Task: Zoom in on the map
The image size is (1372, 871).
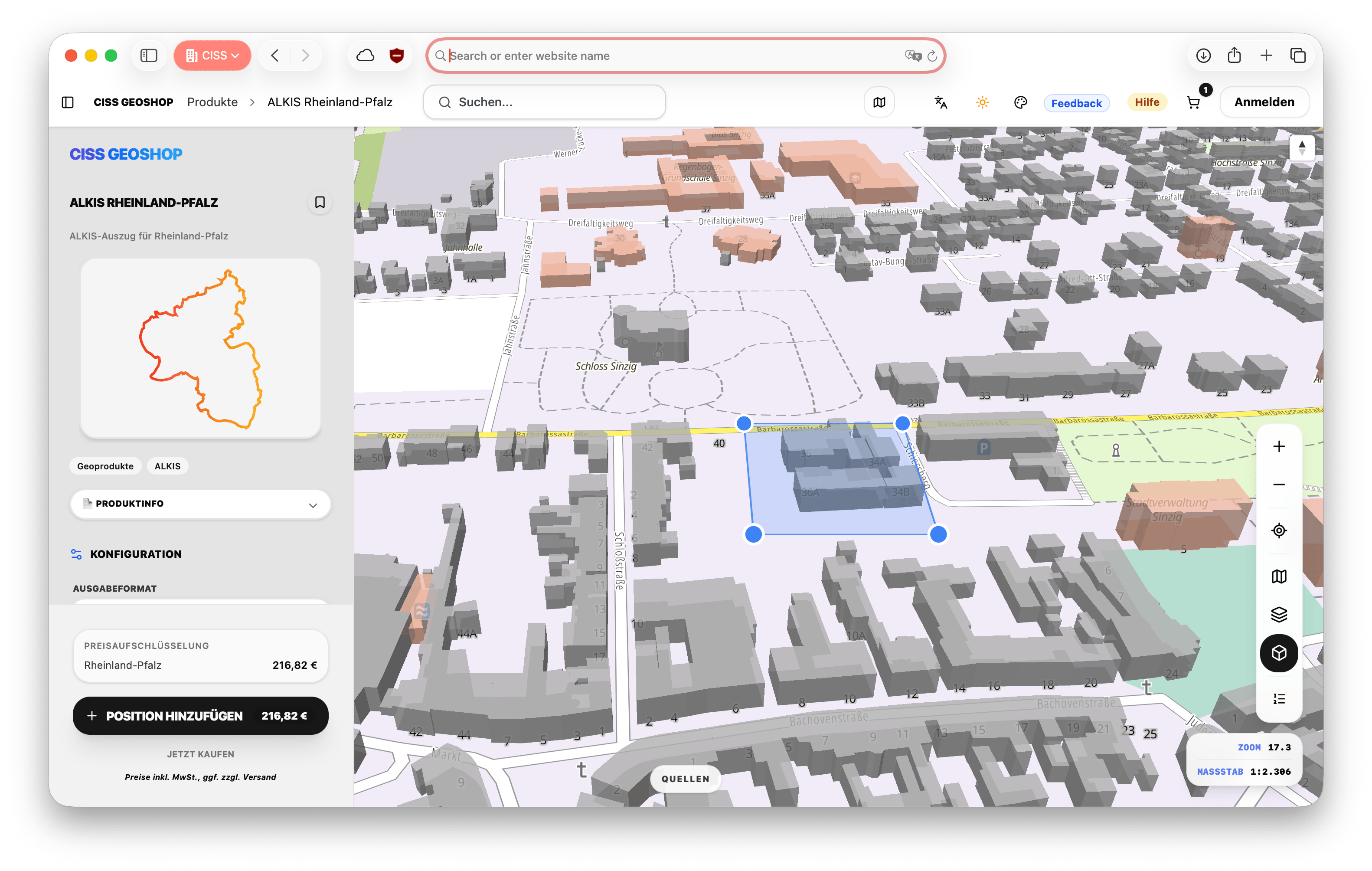Action: click(1279, 446)
